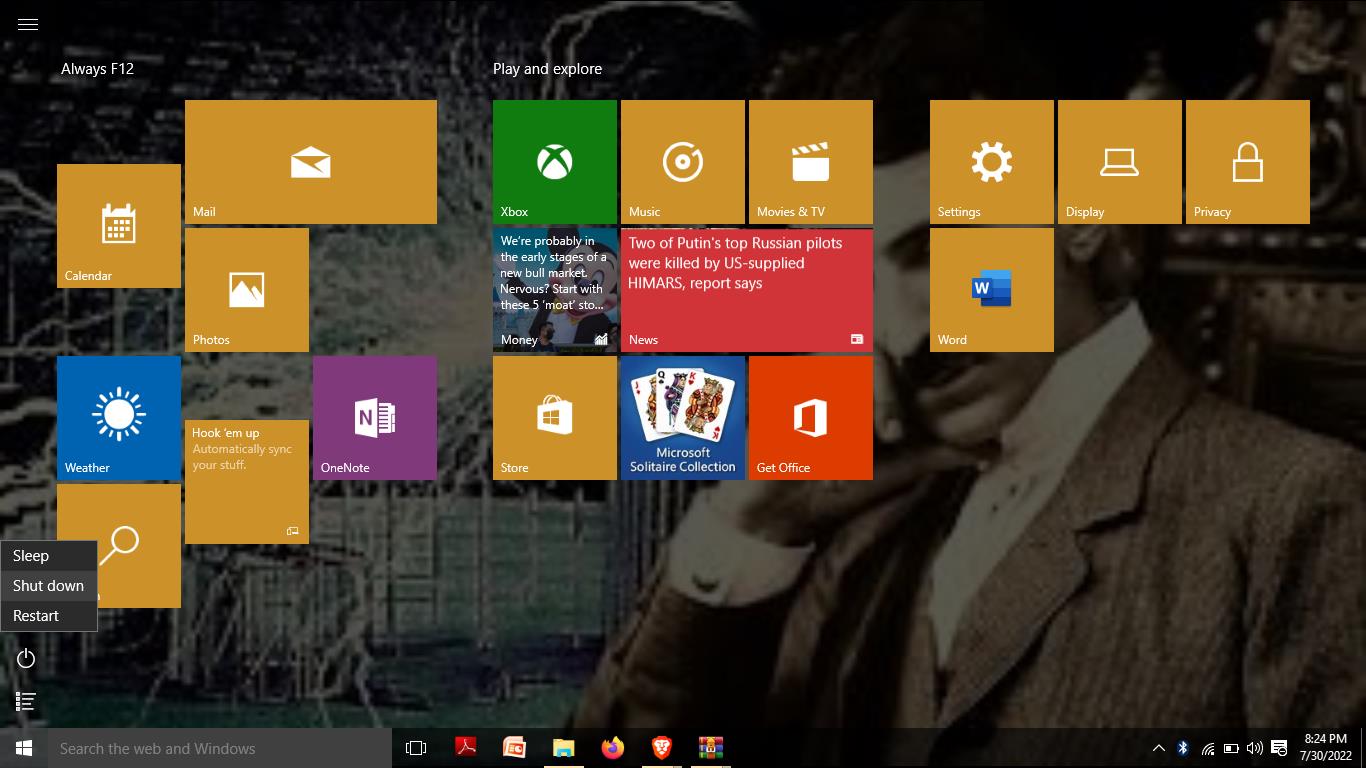Choose Shut down in the power menu
1366x768 pixels.
[49, 586]
